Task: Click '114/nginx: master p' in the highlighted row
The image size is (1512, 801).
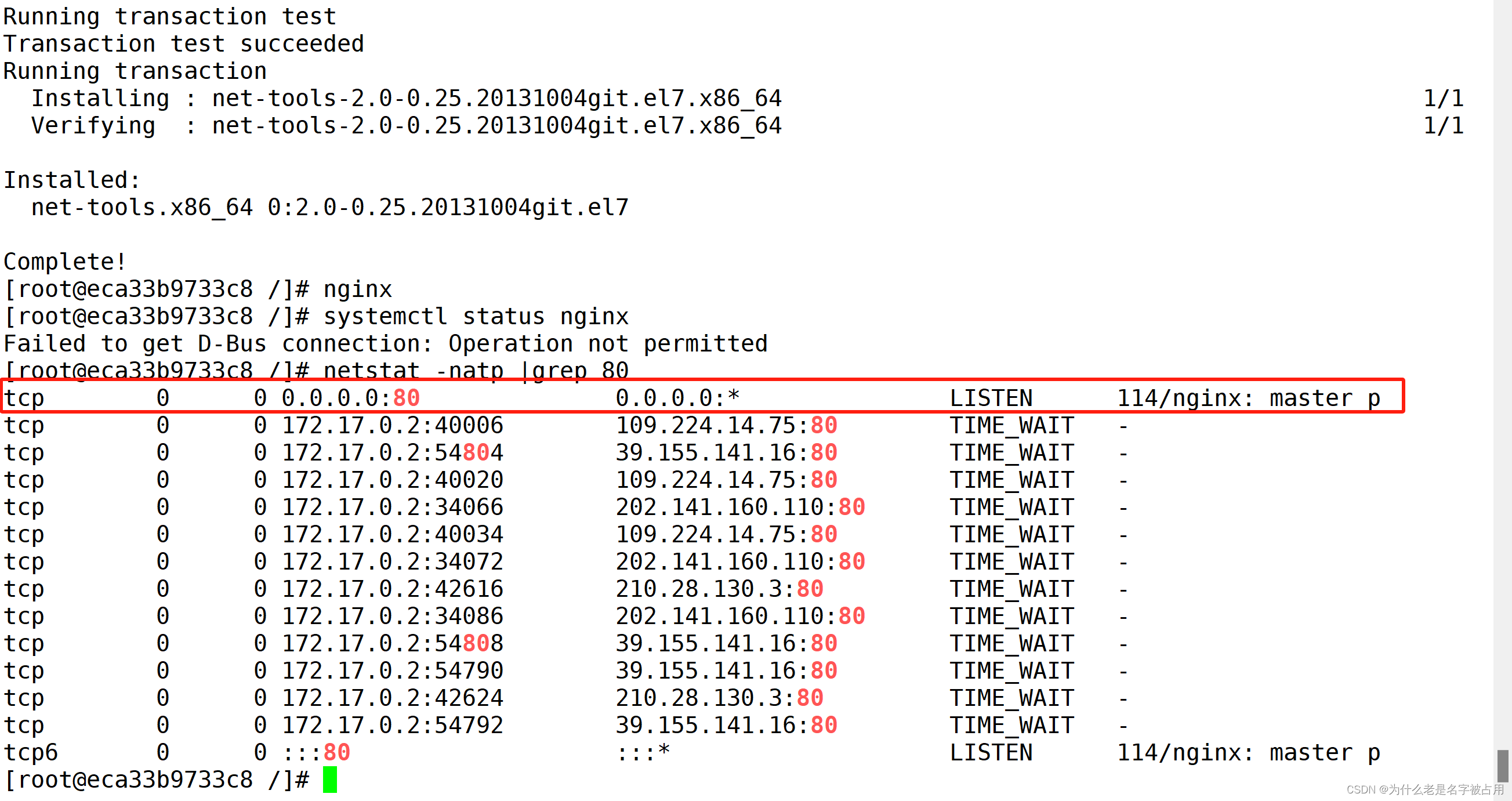Action: pyautogui.click(x=1248, y=398)
